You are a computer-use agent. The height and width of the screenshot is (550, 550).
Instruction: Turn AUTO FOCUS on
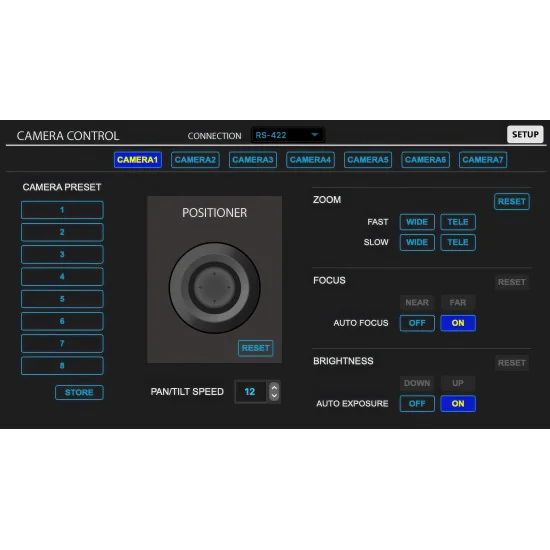pos(458,323)
